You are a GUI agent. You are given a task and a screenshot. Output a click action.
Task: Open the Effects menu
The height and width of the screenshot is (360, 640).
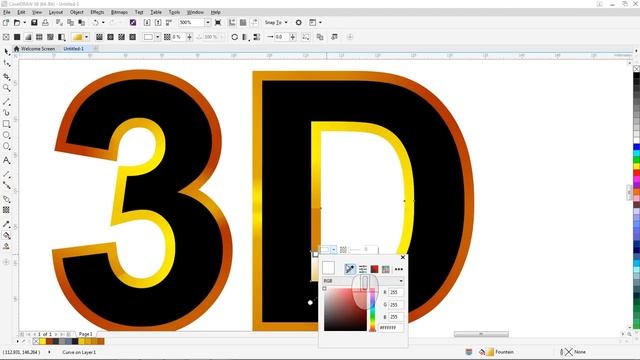(97, 12)
